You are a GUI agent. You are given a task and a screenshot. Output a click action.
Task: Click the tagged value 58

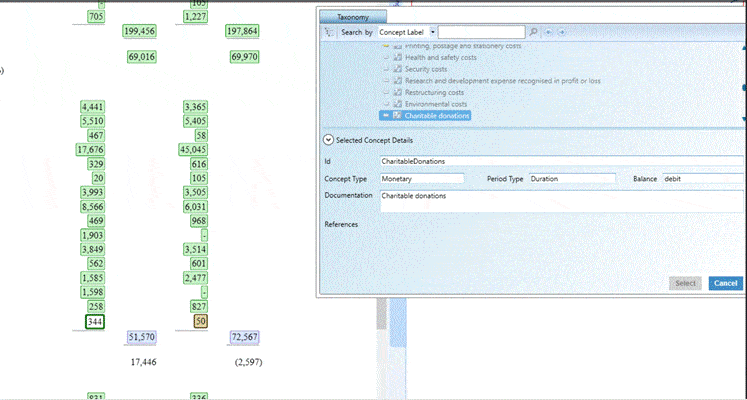pos(201,135)
